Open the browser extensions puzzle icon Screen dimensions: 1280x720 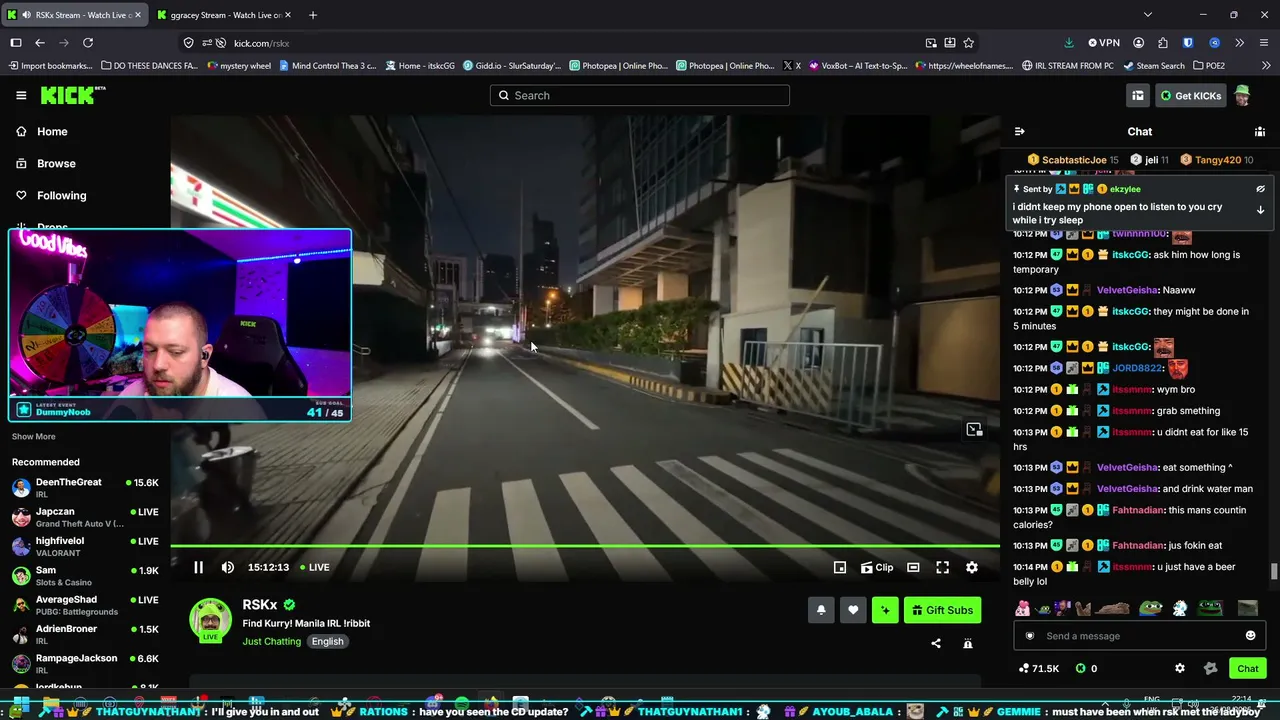(x=1163, y=43)
